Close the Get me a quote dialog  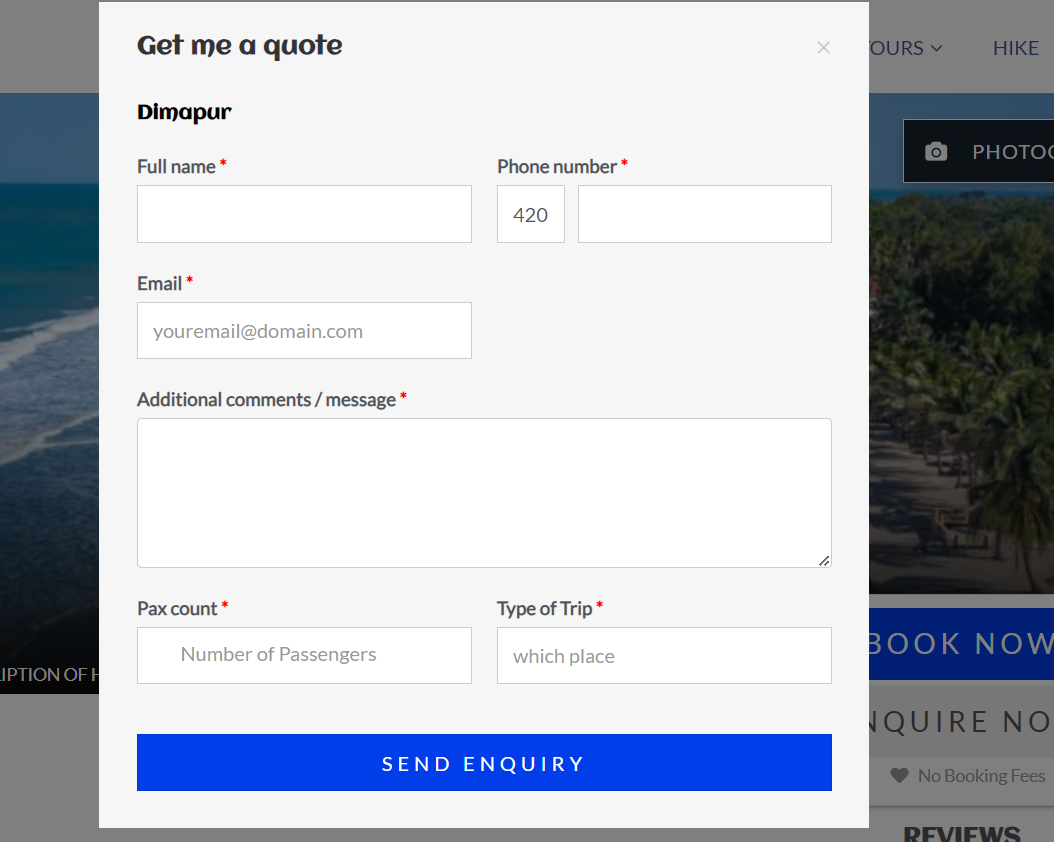[823, 47]
